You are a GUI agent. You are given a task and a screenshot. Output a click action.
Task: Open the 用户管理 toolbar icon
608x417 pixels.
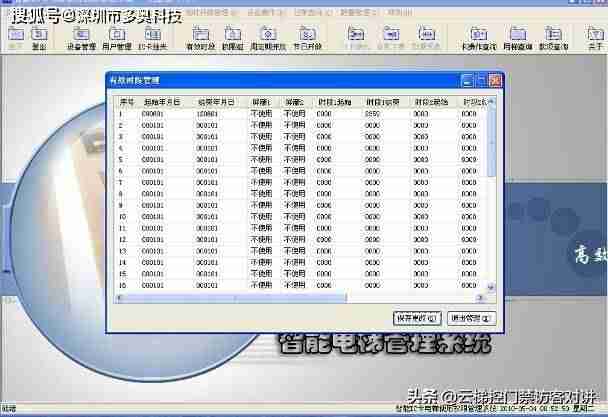click(117, 38)
